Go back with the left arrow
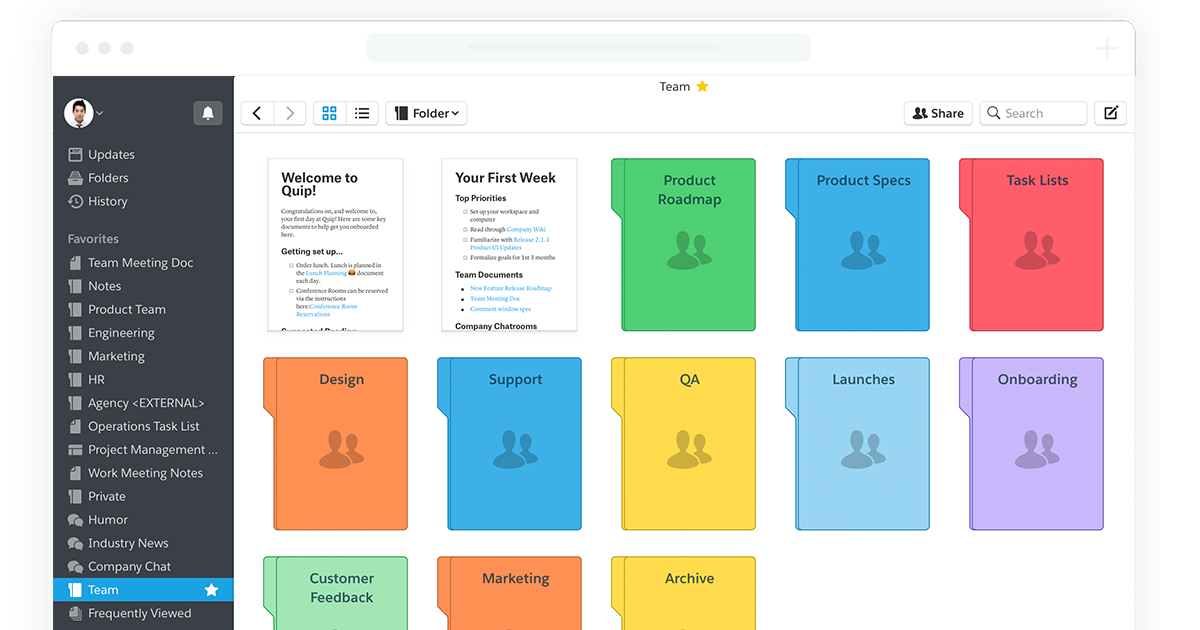This screenshot has width=1200, height=630. coord(257,113)
